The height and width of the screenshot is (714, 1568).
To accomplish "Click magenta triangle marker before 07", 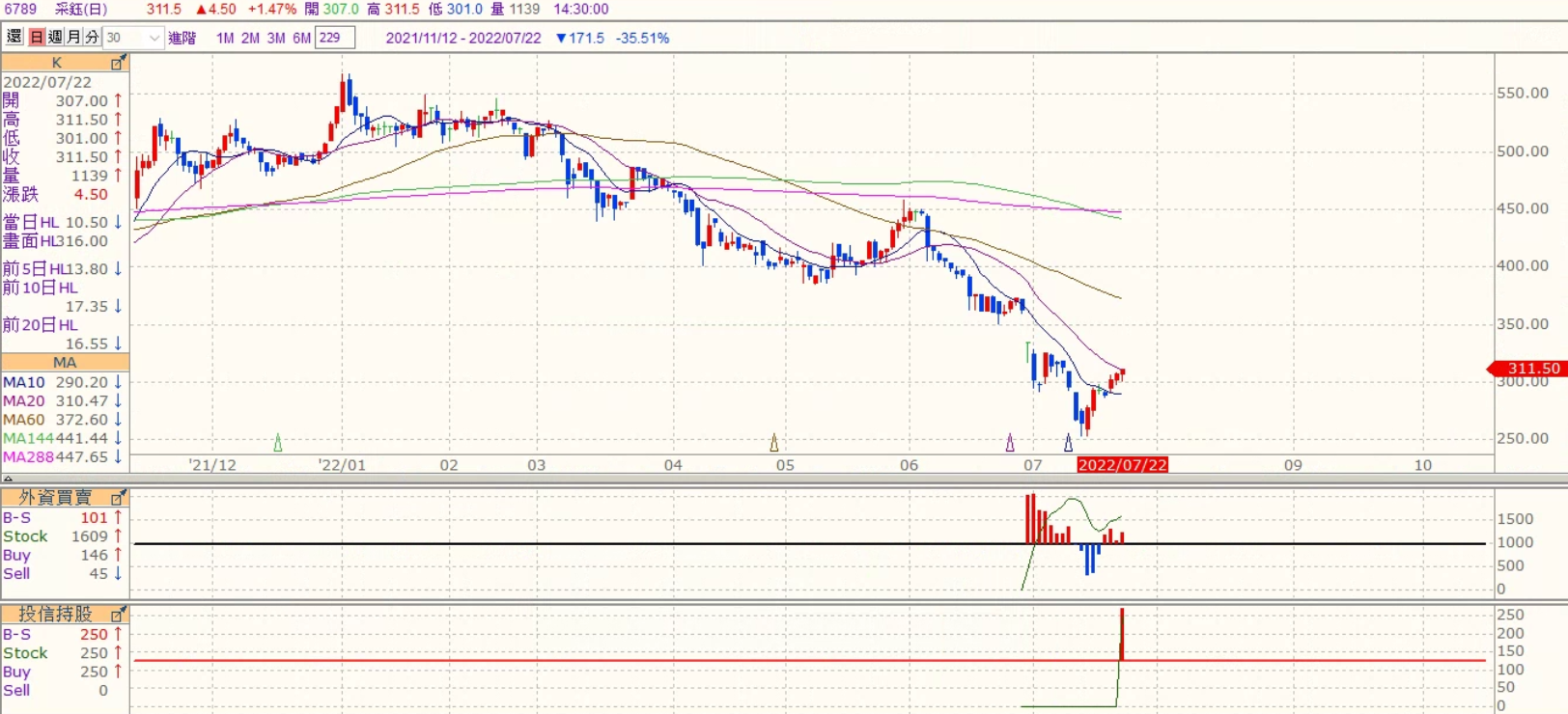I will pyautogui.click(x=1010, y=443).
